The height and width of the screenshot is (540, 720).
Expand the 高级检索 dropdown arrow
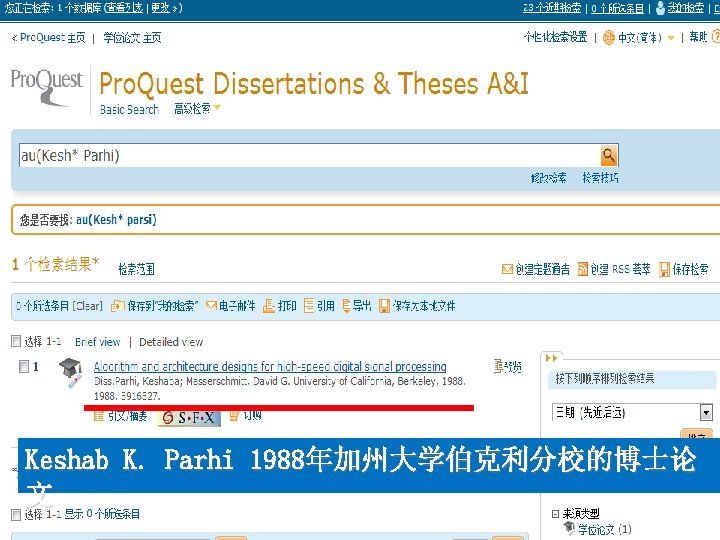click(218, 107)
